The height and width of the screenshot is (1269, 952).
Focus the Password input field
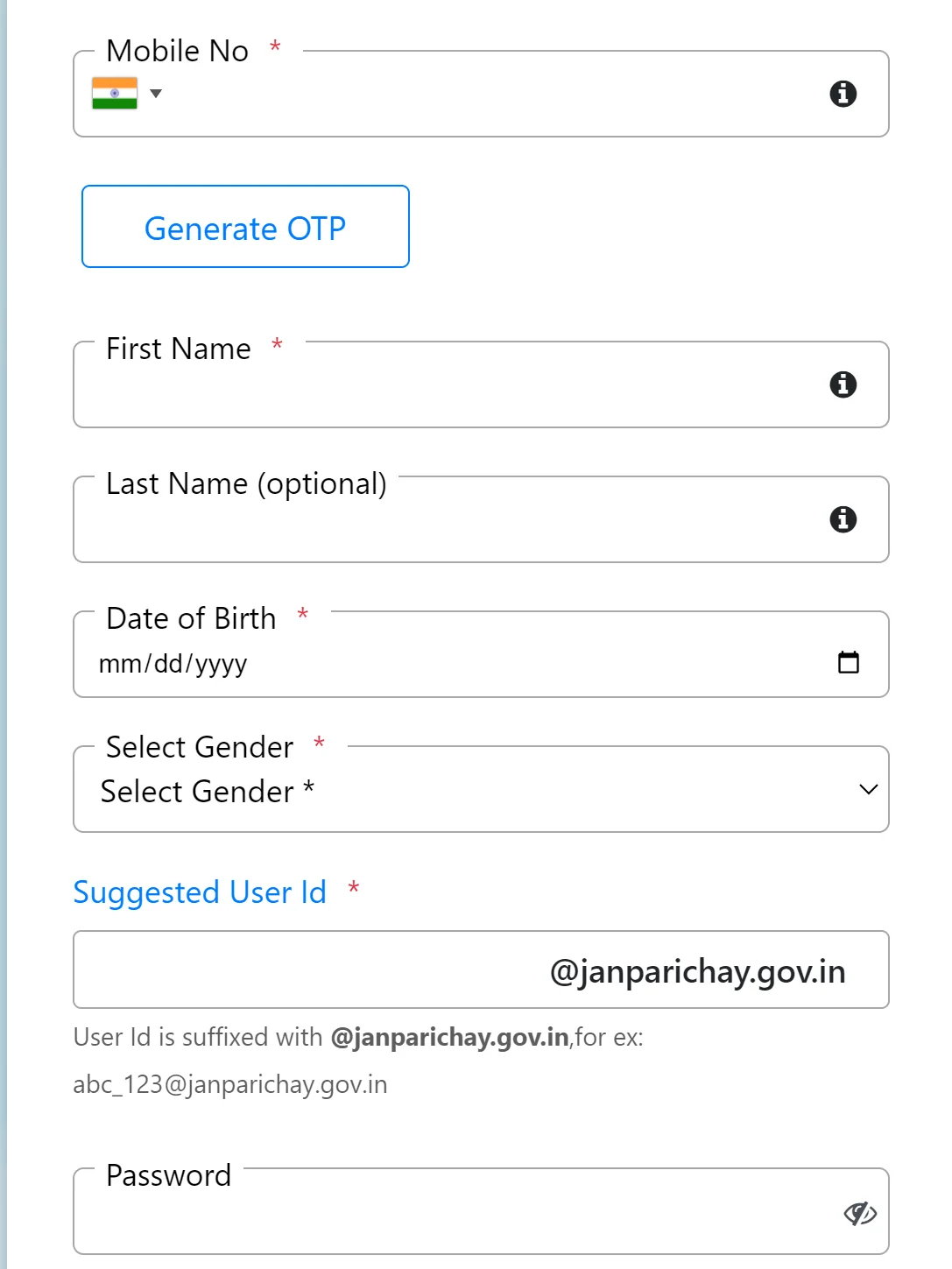[455, 1215]
